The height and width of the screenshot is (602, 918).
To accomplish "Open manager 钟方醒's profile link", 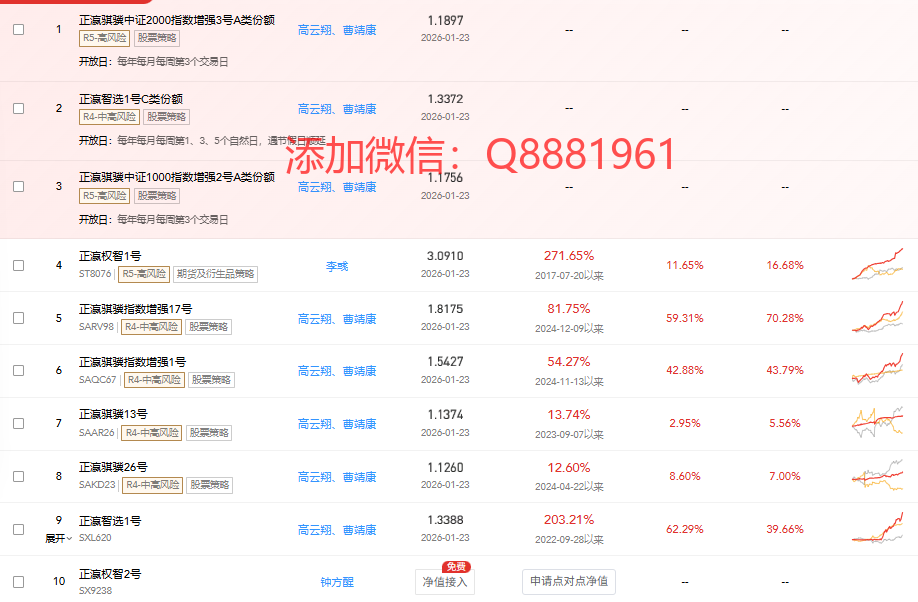I will pos(337,582).
